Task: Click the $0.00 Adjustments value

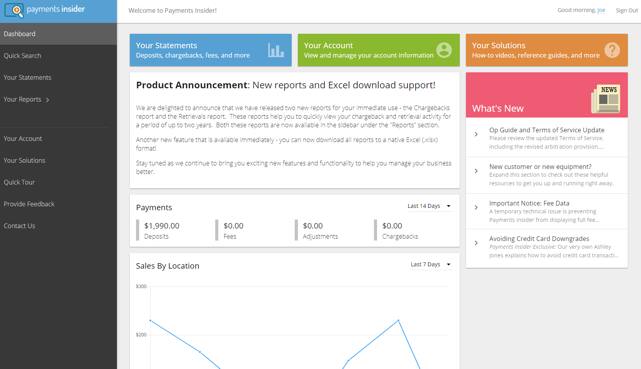Action: 313,226
